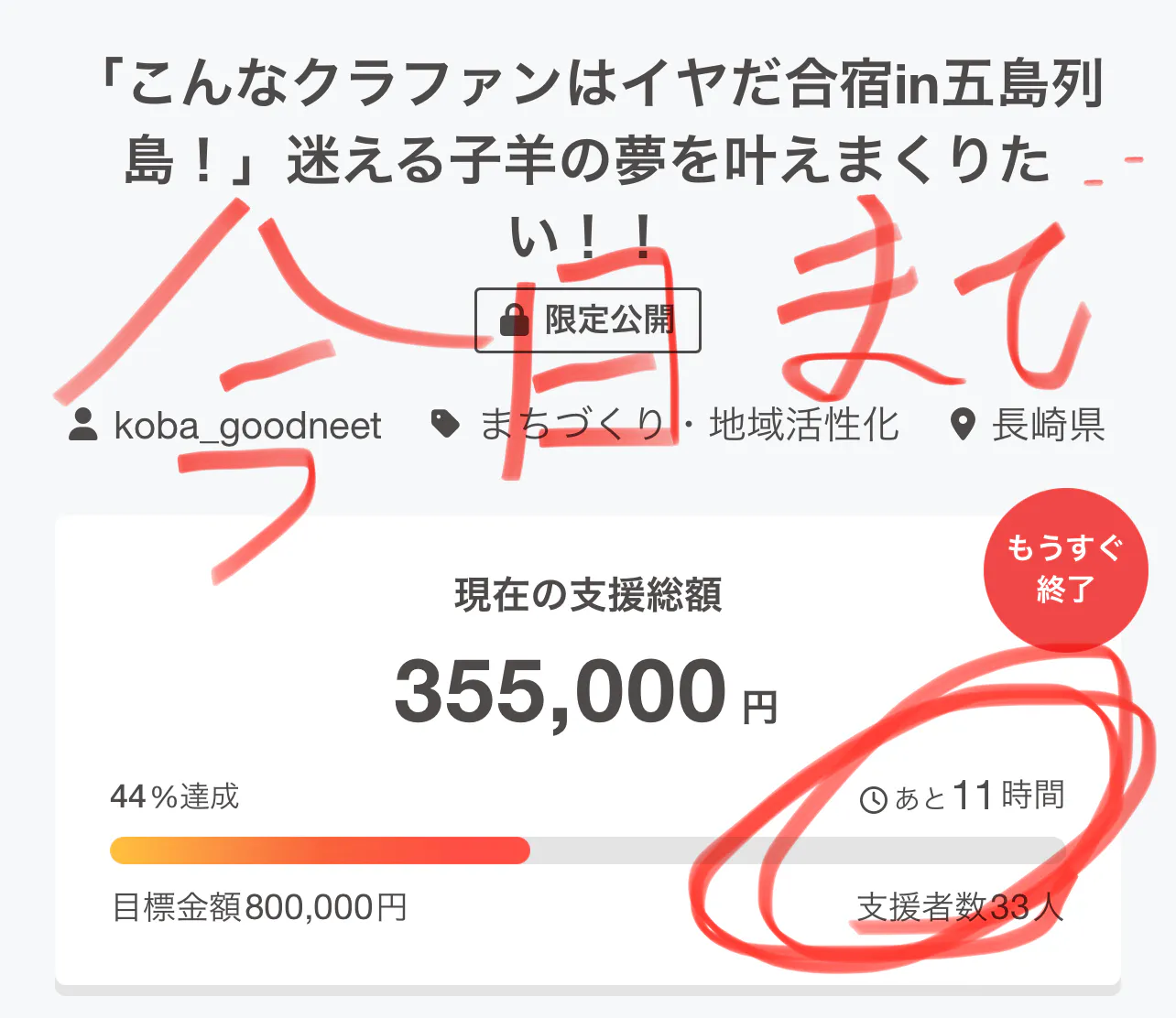Click the person icon beside koba_goodneet

point(83,425)
